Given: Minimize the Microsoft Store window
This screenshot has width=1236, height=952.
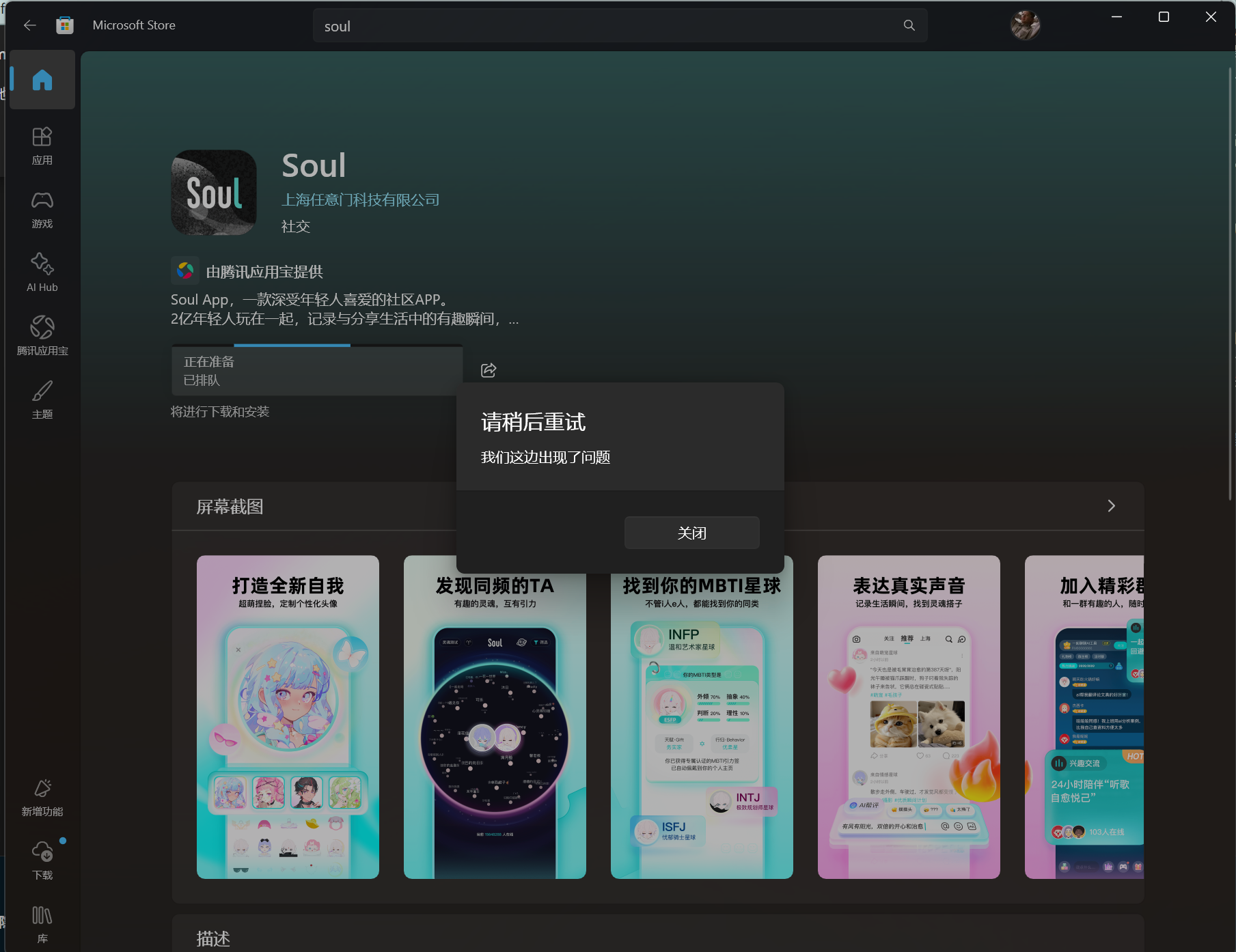Looking at the screenshot, I should (x=1116, y=17).
